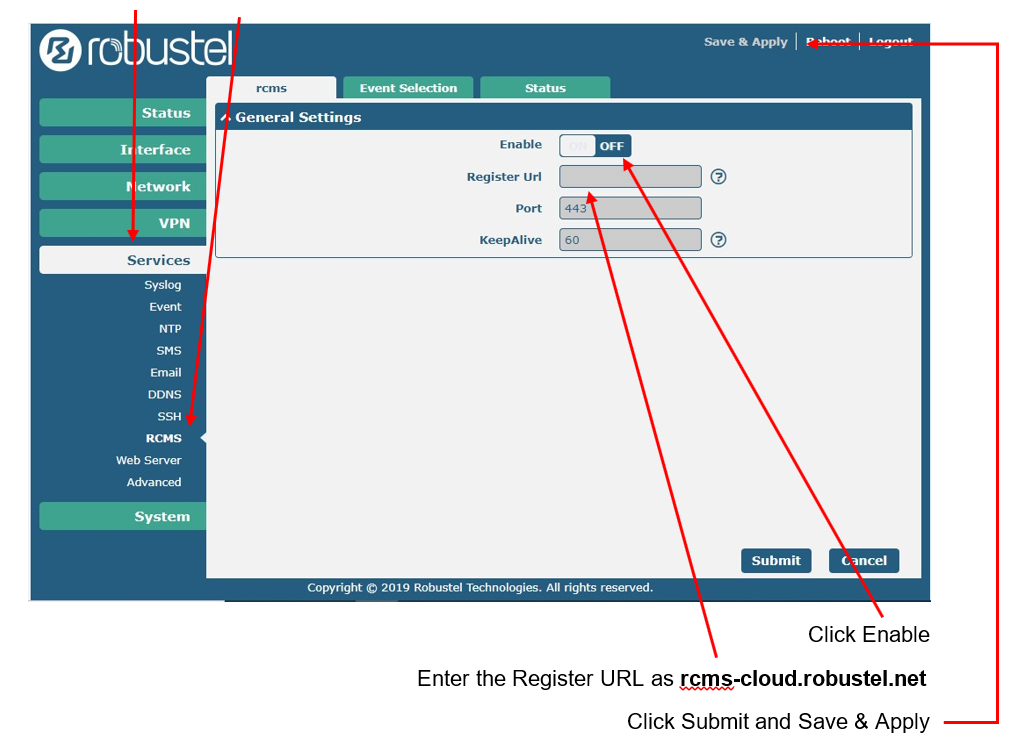1020x744 pixels.
Task: Focus the KeepAlive field showing 60
Action: point(630,239)
